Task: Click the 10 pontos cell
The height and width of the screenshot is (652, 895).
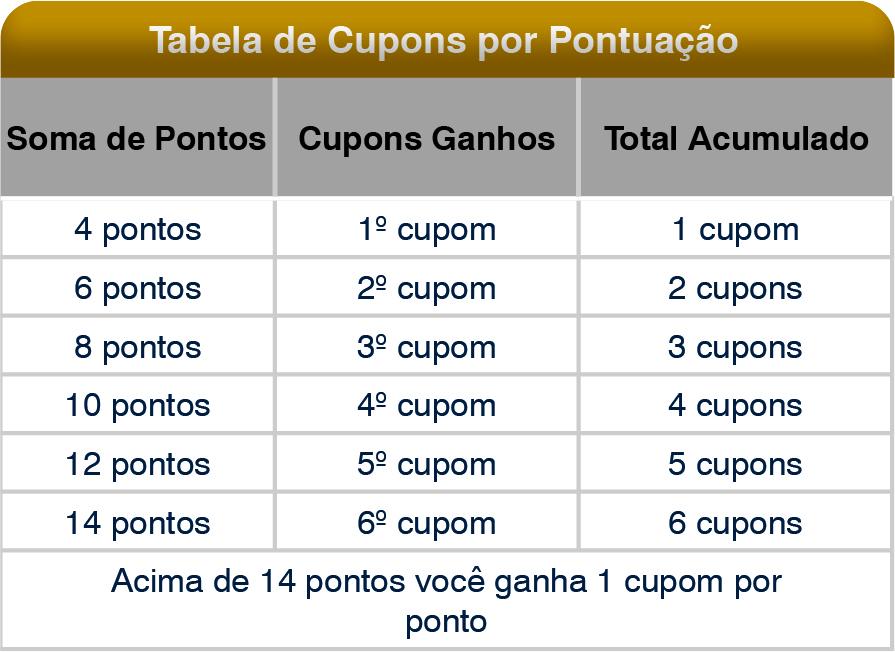Action: pyautogui.click(x=138, y=405)
